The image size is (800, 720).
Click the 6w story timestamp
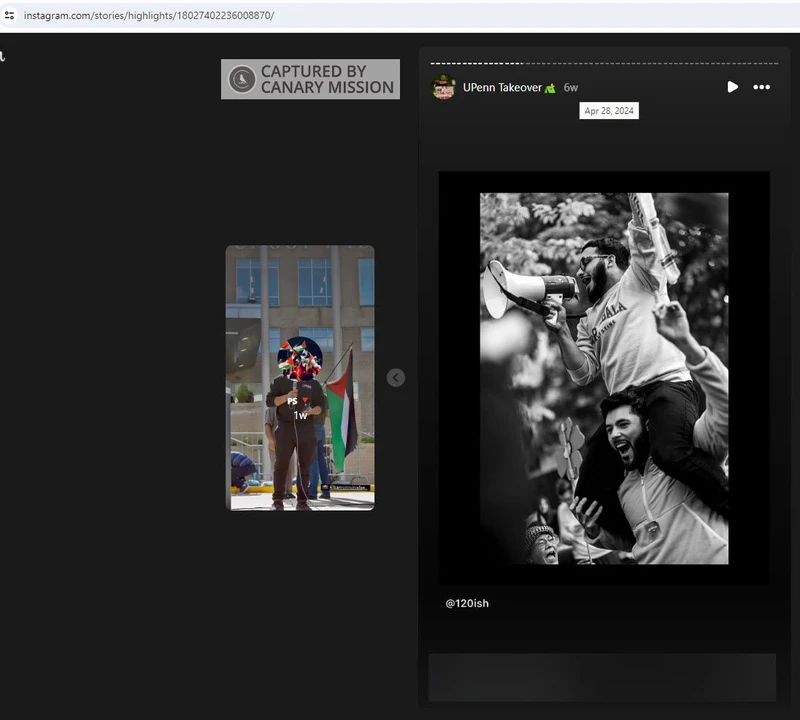(x=570, y=87)
